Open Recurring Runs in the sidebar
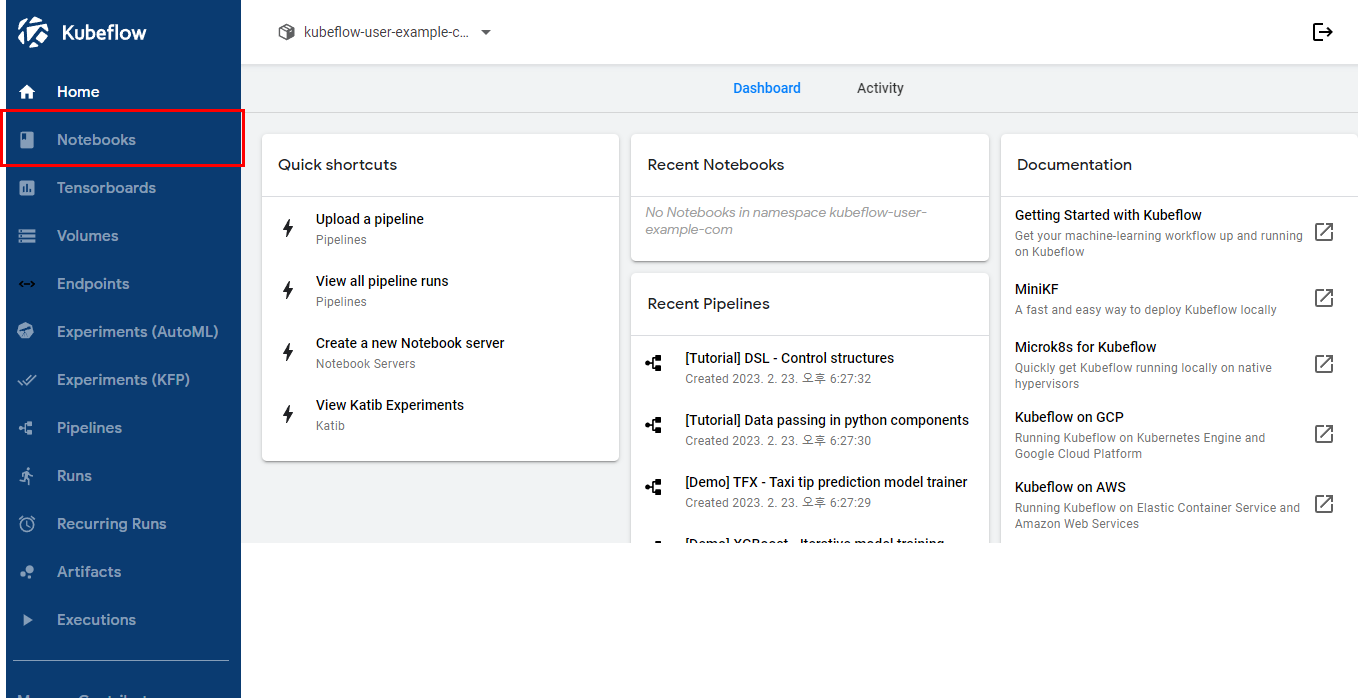Screen dimensions: 1358x698 (x=123, y=524)
